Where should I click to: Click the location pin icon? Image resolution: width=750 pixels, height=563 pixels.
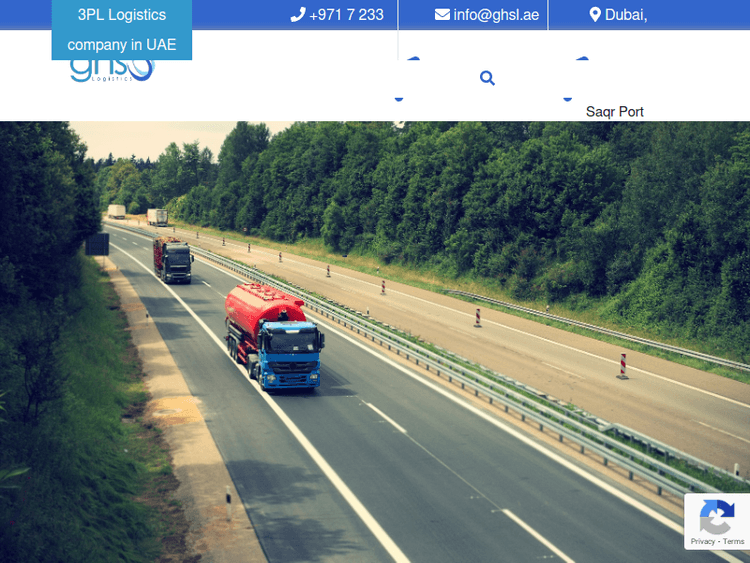click(x=595, y=15)
